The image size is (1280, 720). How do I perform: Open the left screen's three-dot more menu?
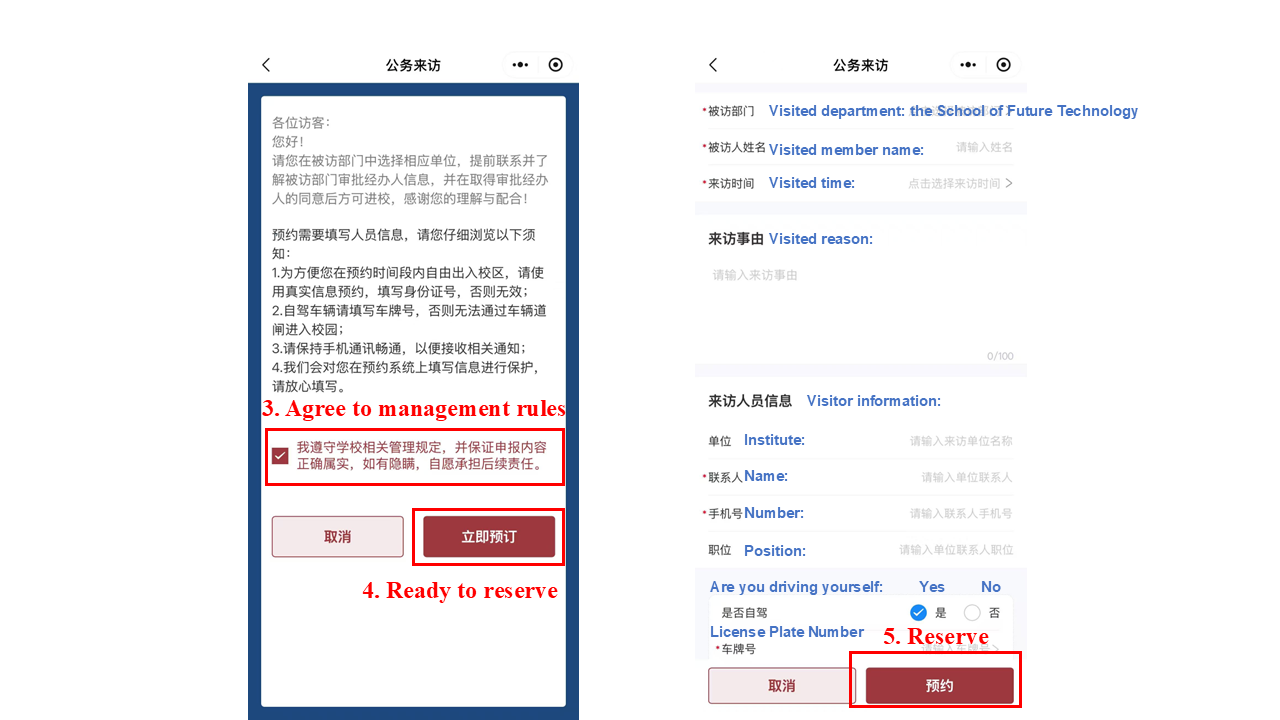(520, 65)
